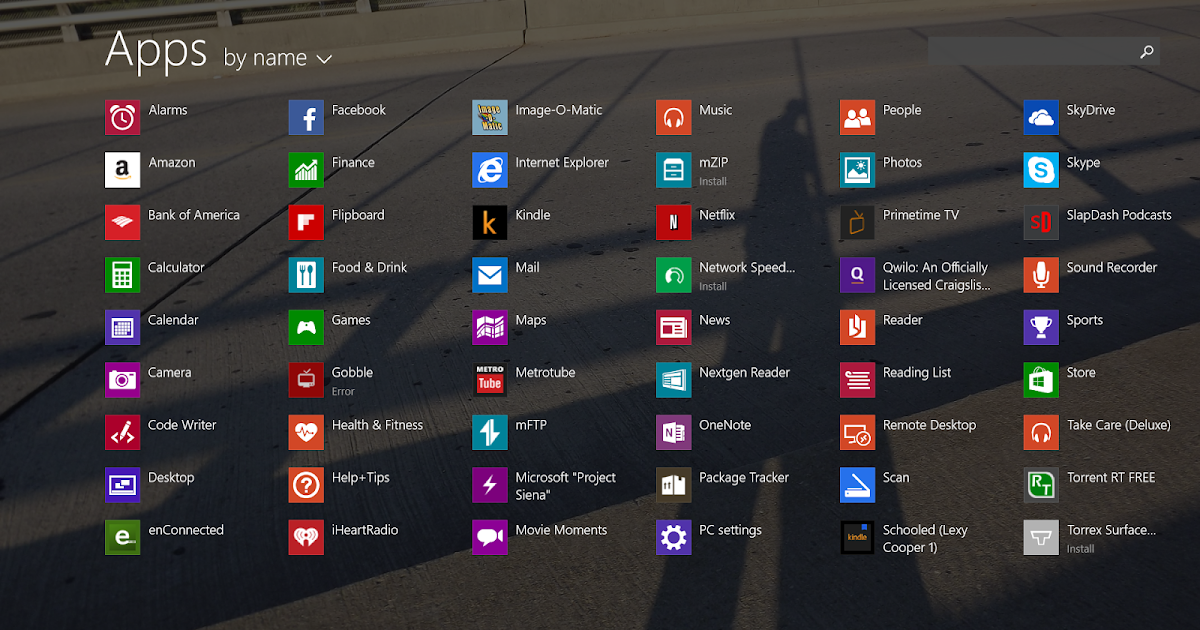The height and width of the screenshot is (630, 1200).
Task: Open the Reading List icon
Action: tap(857, 380)
